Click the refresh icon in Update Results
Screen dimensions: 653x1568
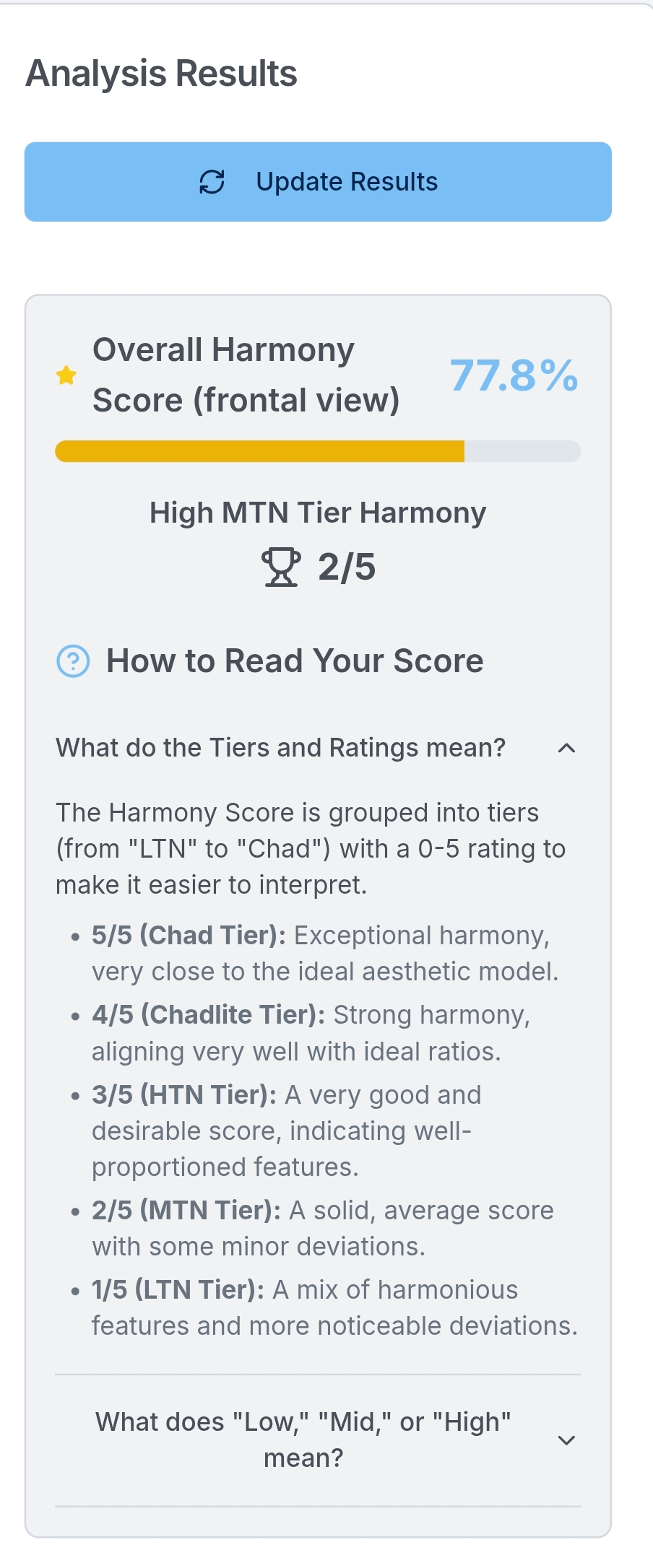212,182
